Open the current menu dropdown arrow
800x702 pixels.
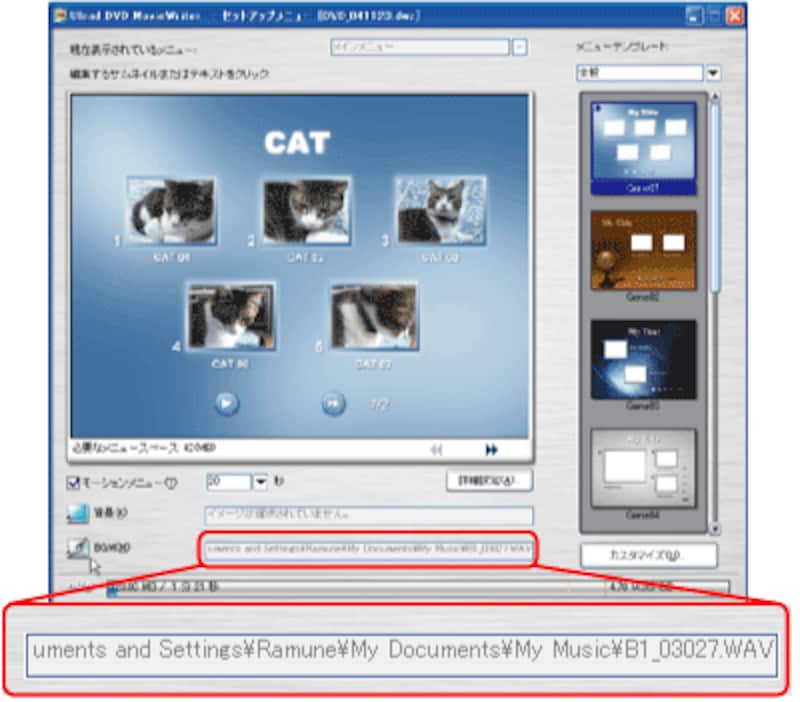point(519,47)
